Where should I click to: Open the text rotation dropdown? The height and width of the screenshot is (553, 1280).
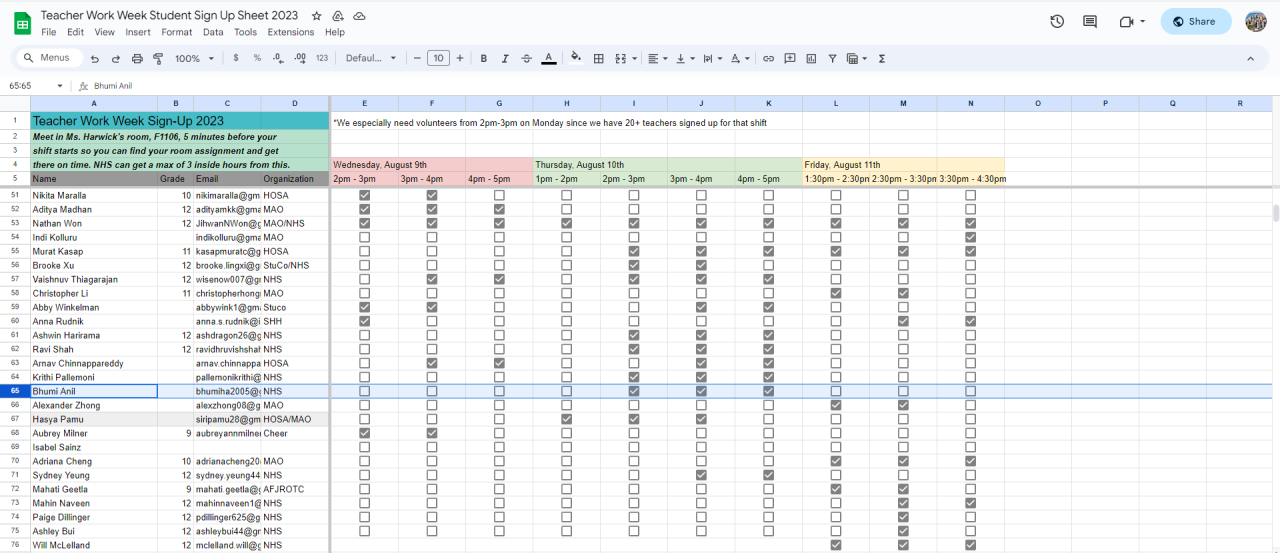click(740, 59)
